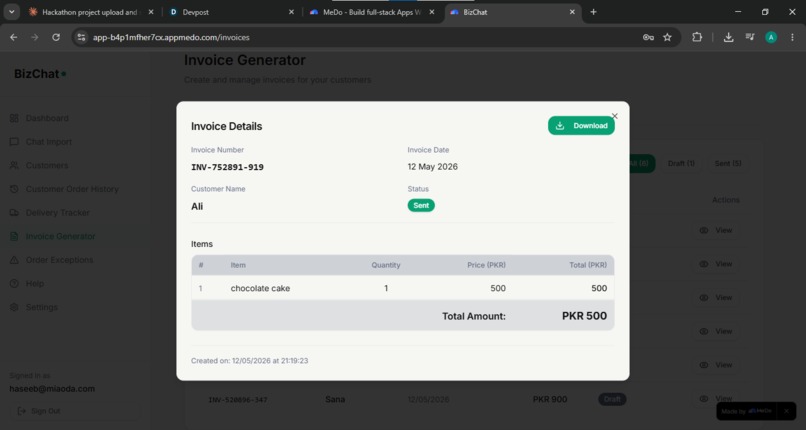Open Customers in the sidebar
The image size is (806, 430).
(47, 165)
